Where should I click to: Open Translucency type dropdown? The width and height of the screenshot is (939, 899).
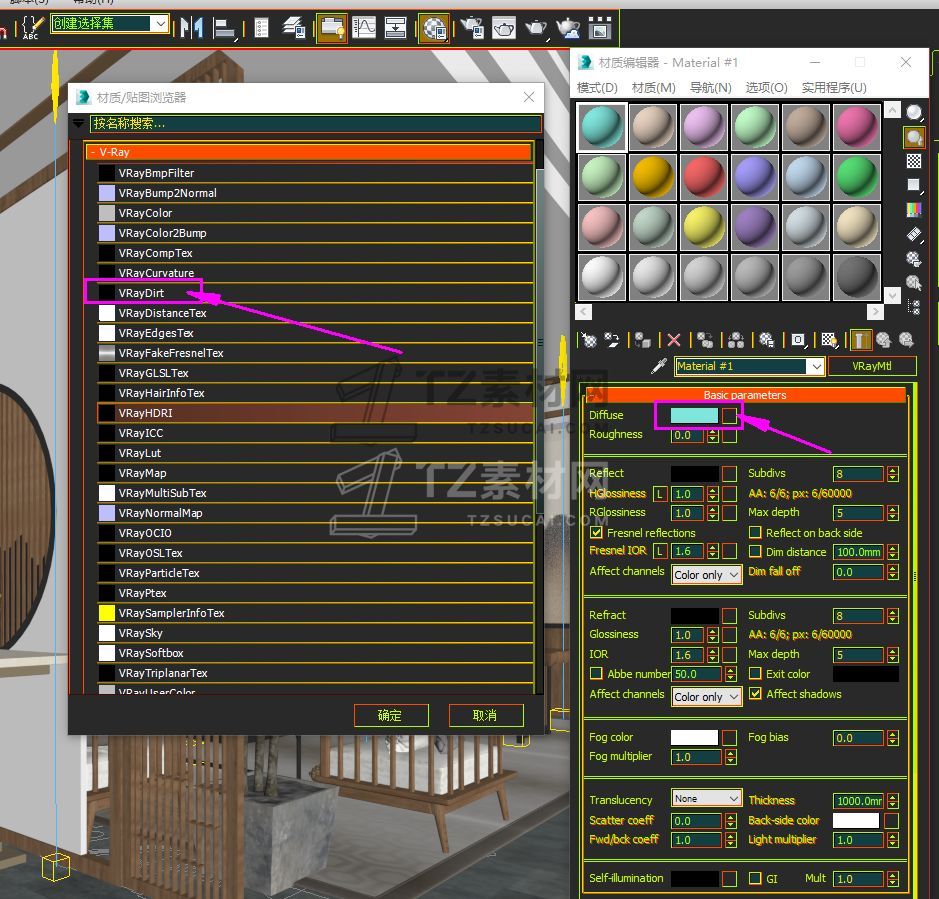point(706,799)
